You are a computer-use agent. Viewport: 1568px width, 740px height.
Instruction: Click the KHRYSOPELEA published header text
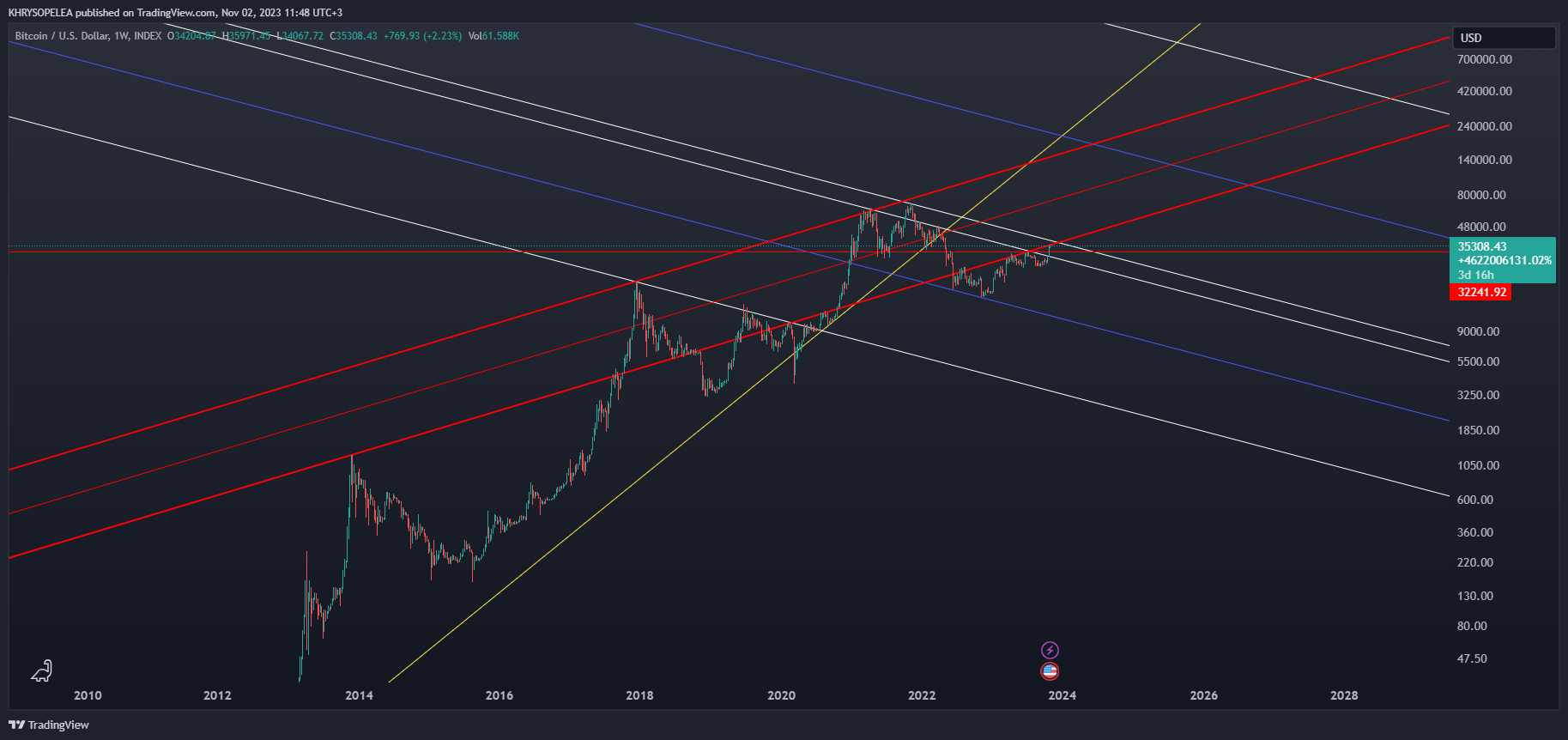pos(175,13)
